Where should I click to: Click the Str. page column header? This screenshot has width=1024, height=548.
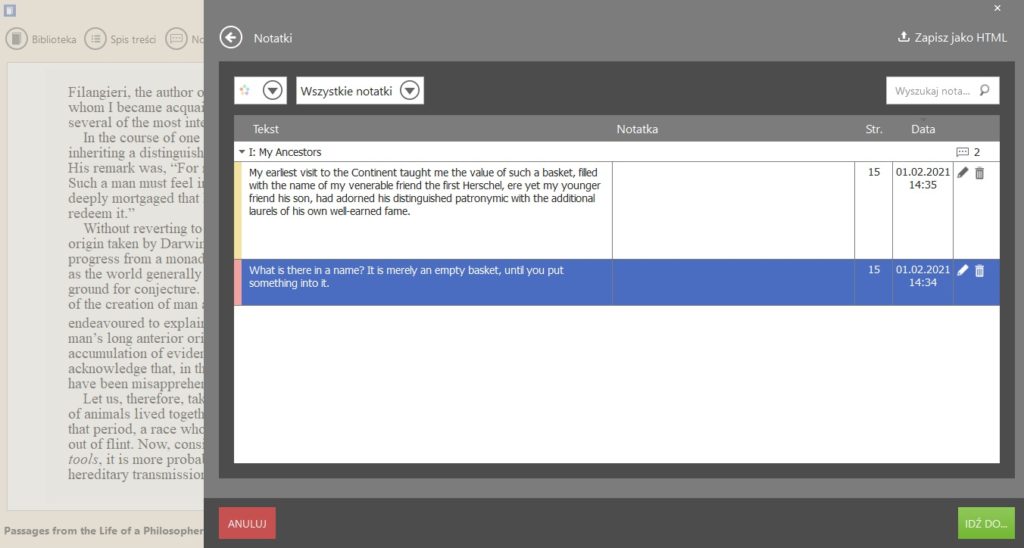pyautogui.click(x=874, y=129)
